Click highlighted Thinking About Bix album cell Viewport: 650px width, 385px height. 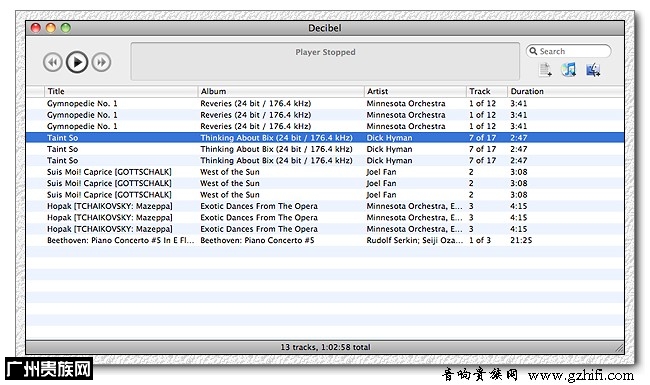point(276,138)
